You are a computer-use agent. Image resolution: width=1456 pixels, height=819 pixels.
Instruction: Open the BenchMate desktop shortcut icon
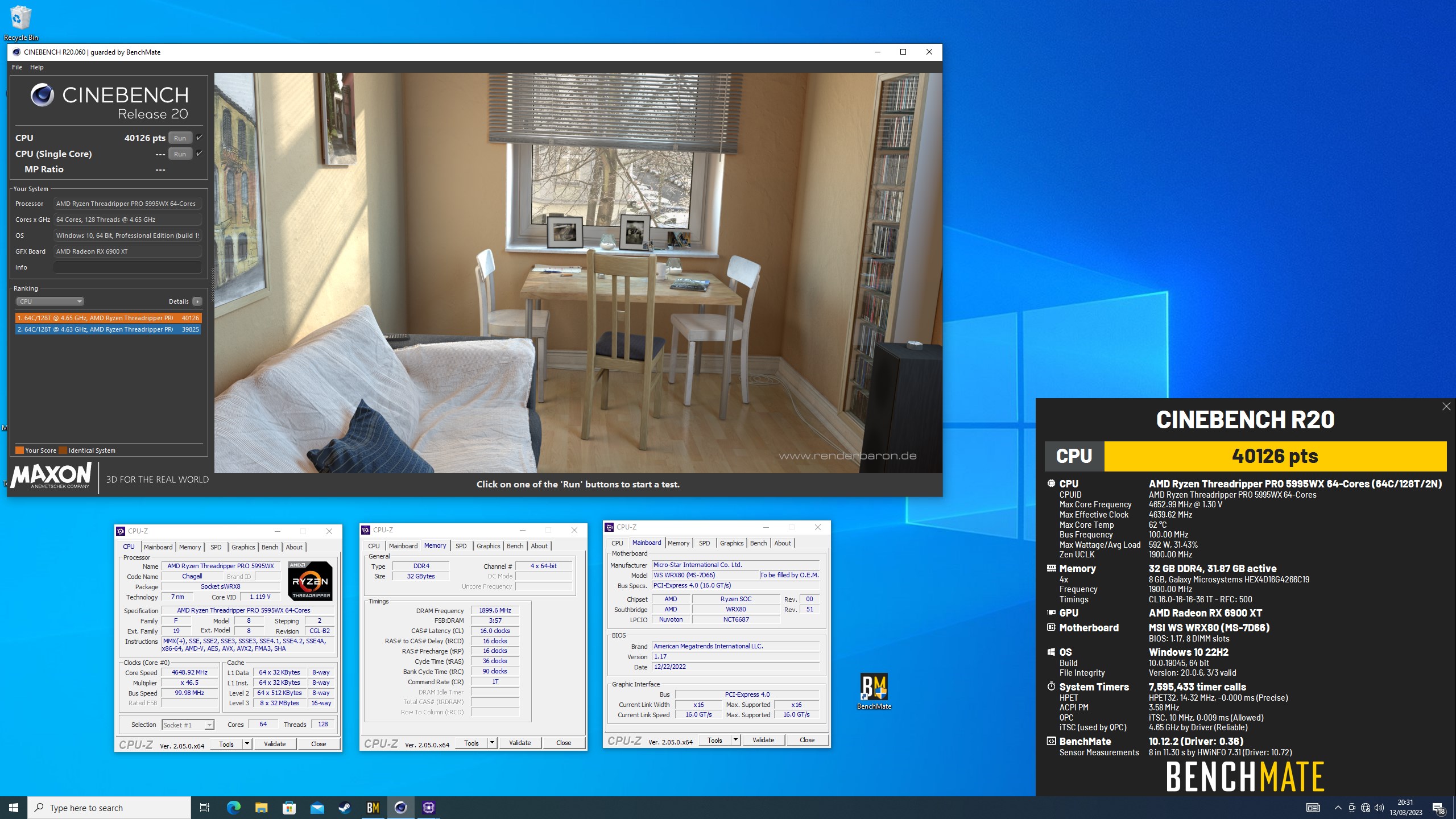[x=874, y=691]
